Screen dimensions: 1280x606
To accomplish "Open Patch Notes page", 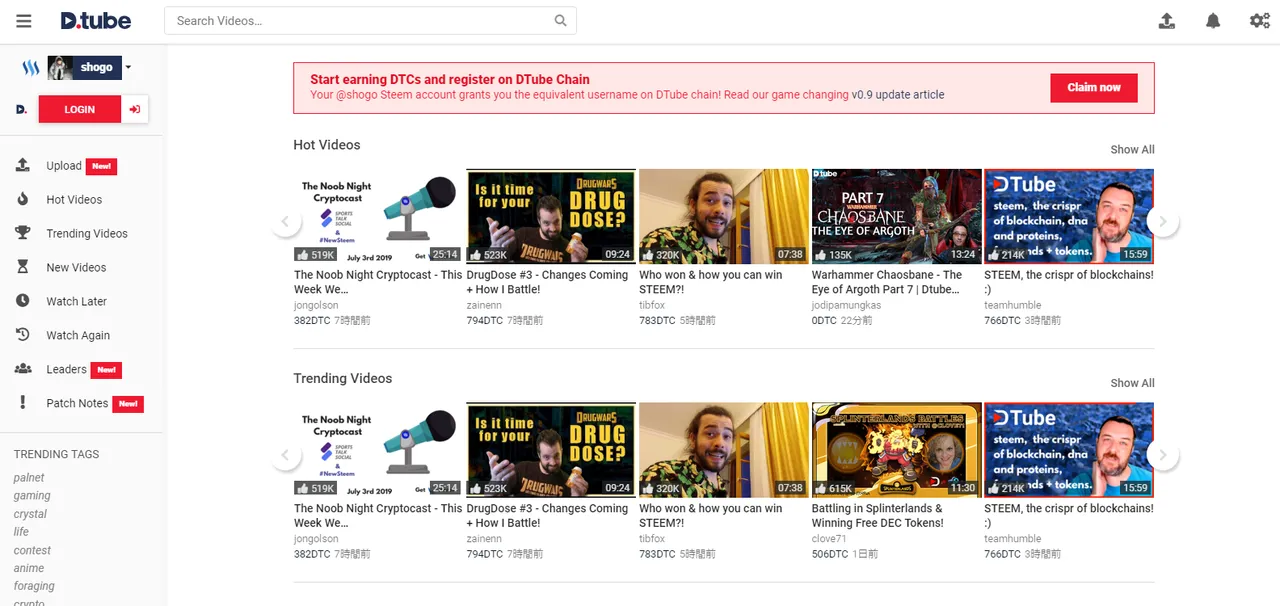I will pyautogui.click(x=77, y=404).
